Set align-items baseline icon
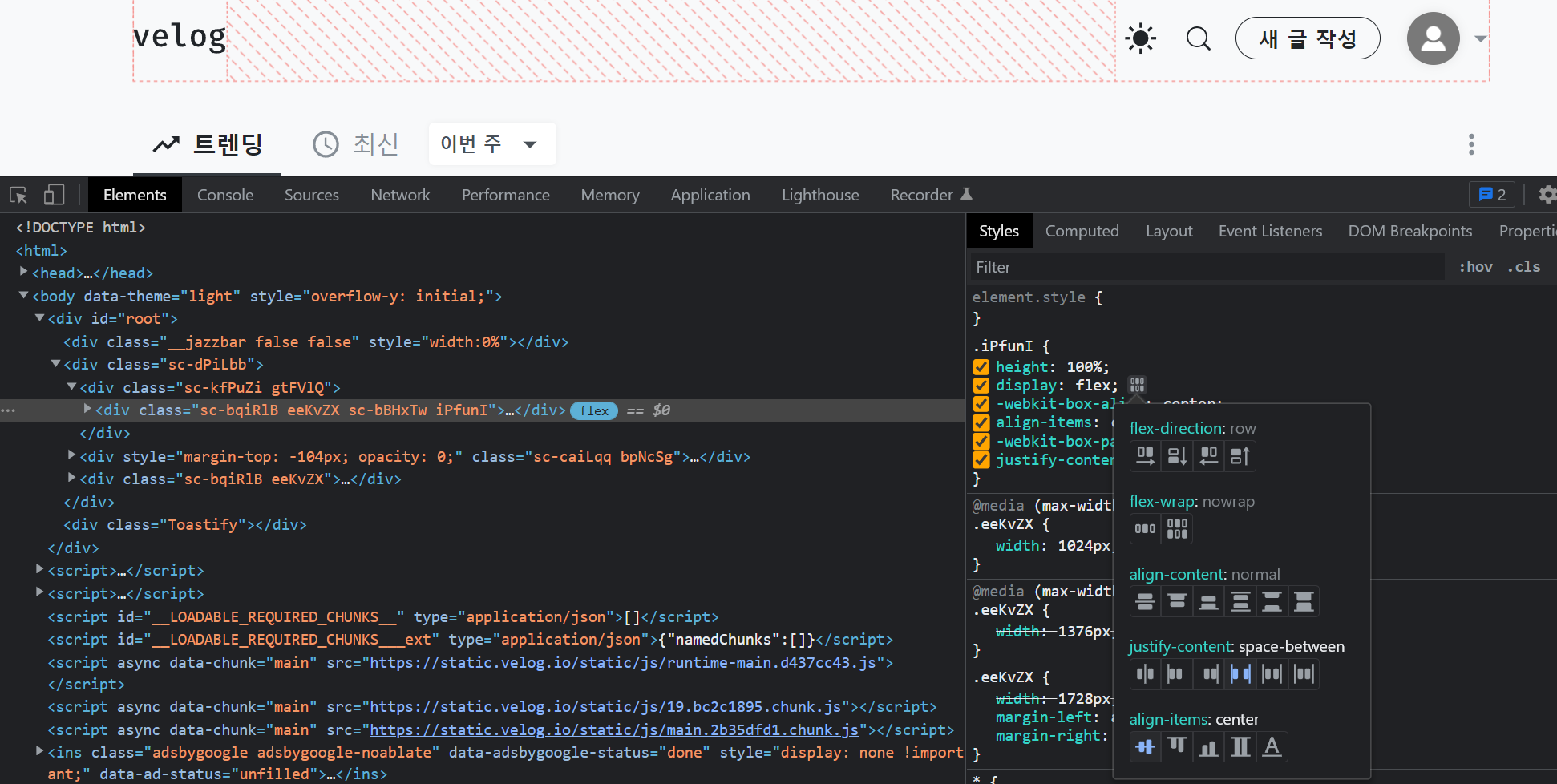 click(x=1272, y=747)
